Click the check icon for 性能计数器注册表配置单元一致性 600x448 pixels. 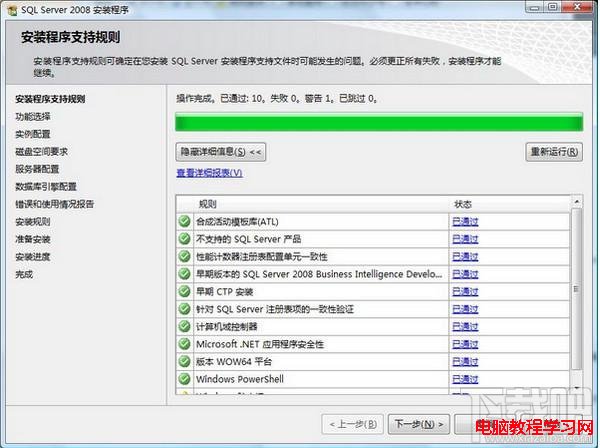[184, 256]
